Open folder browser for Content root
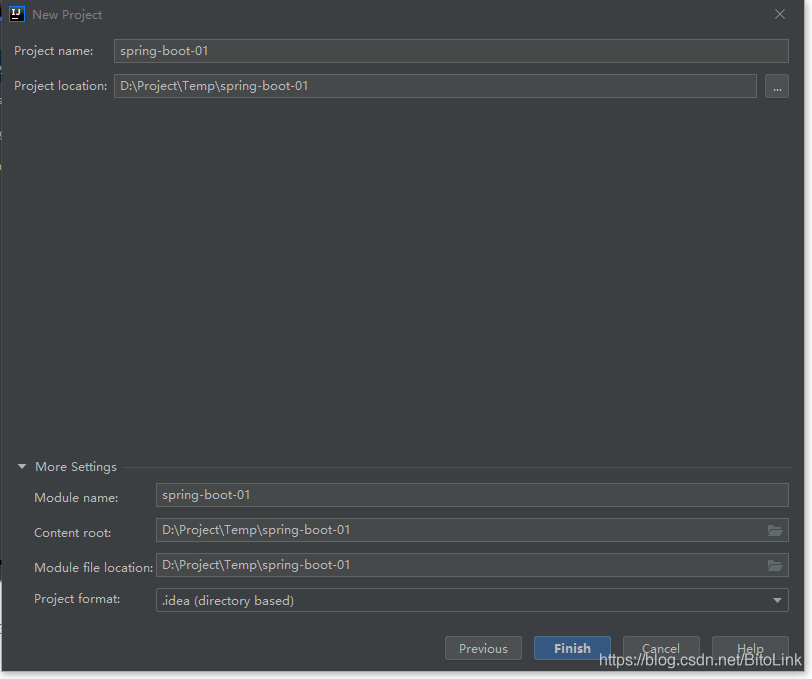 coord(775,530)
